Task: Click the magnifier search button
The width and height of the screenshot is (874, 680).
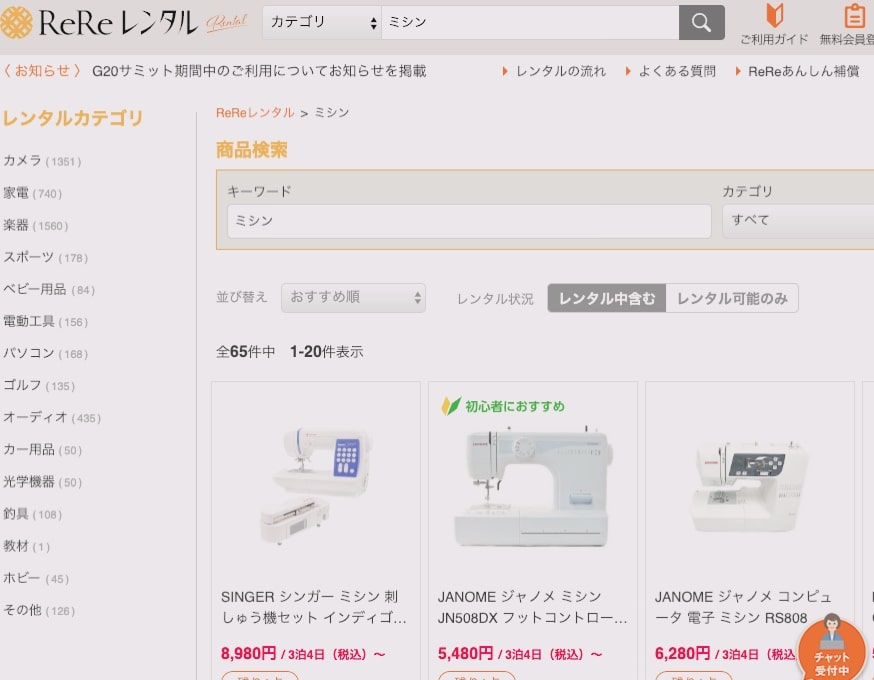Action: [701, 22]
